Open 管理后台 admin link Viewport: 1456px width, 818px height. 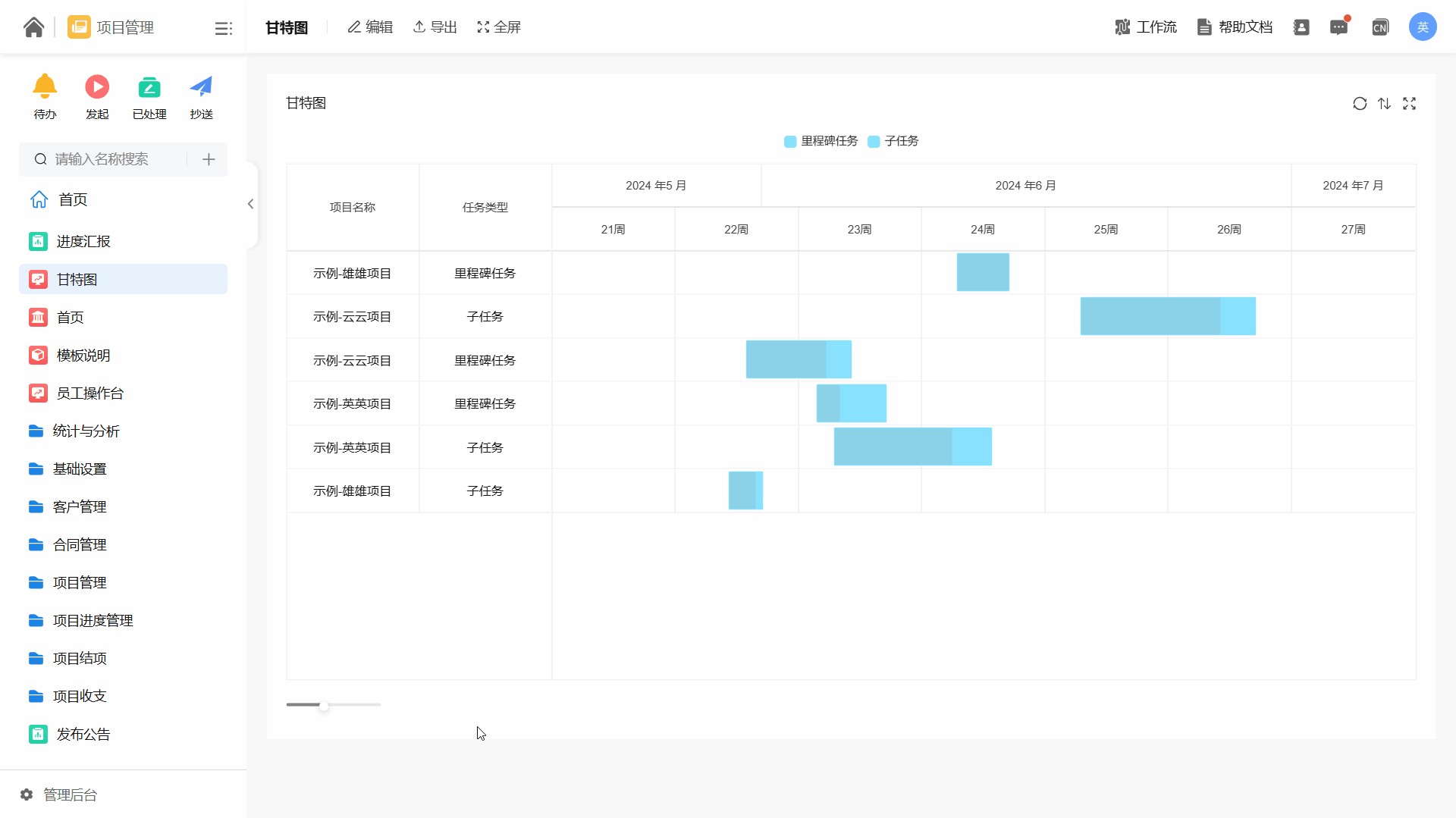[x=70, y=794]
